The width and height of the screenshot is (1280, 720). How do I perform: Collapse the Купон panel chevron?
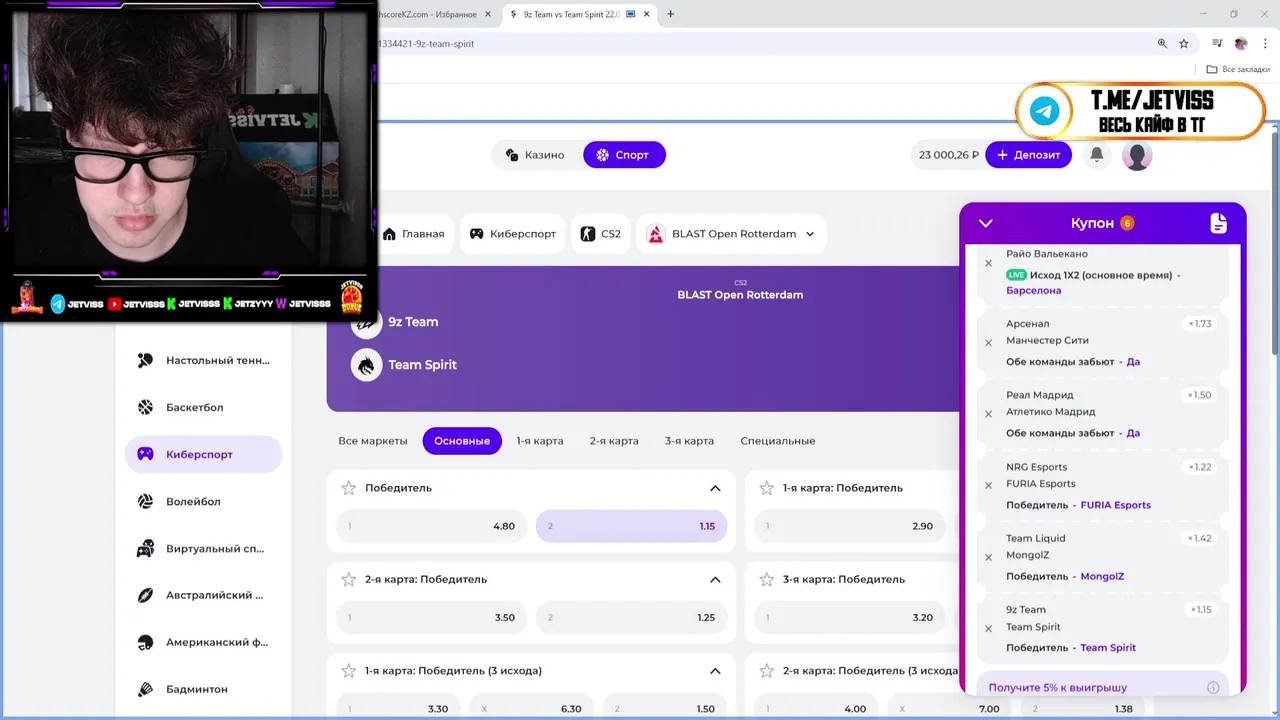985,223
